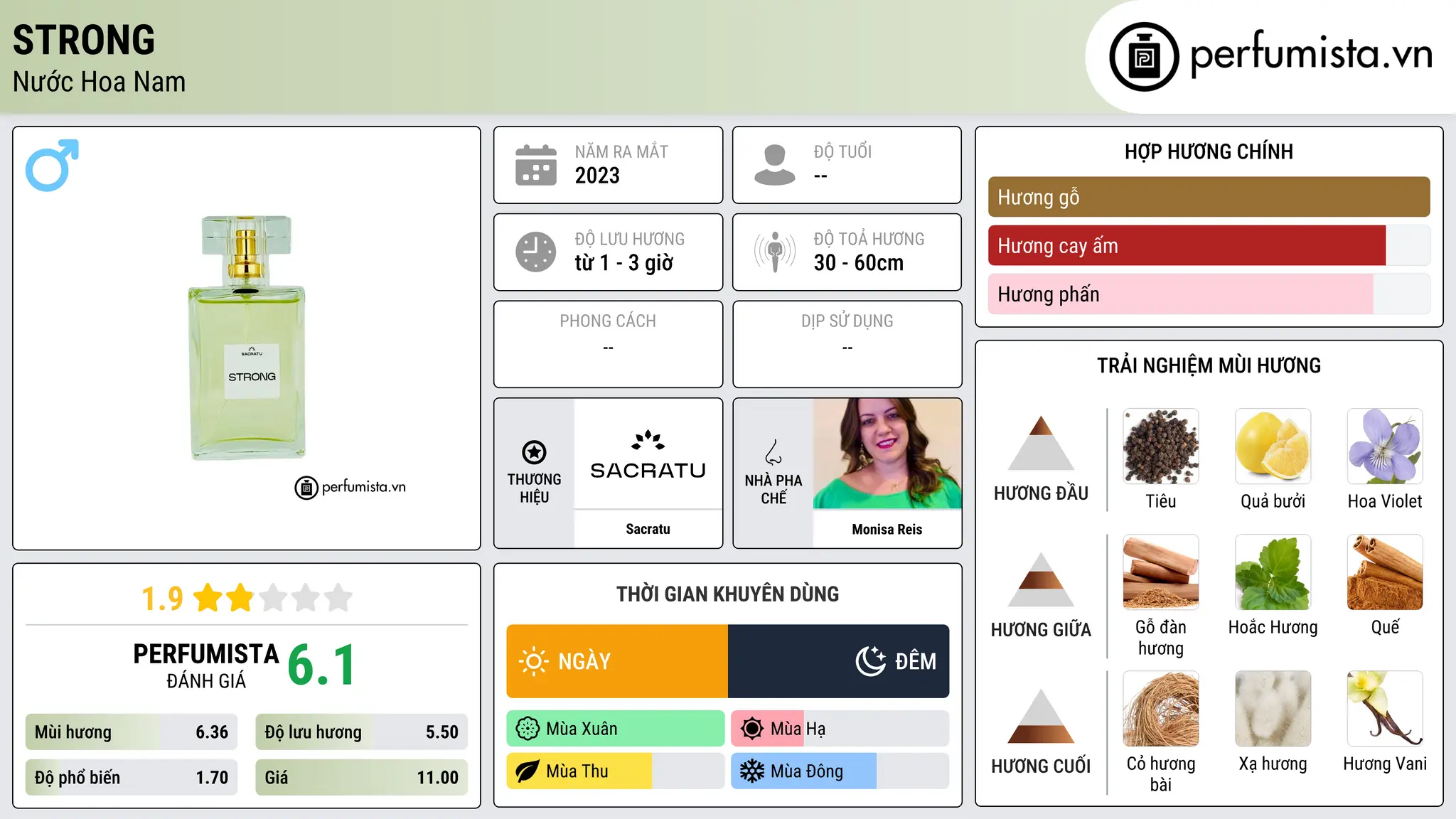
Task: Click the NGÀY daytime label
Action: (584, 662)
